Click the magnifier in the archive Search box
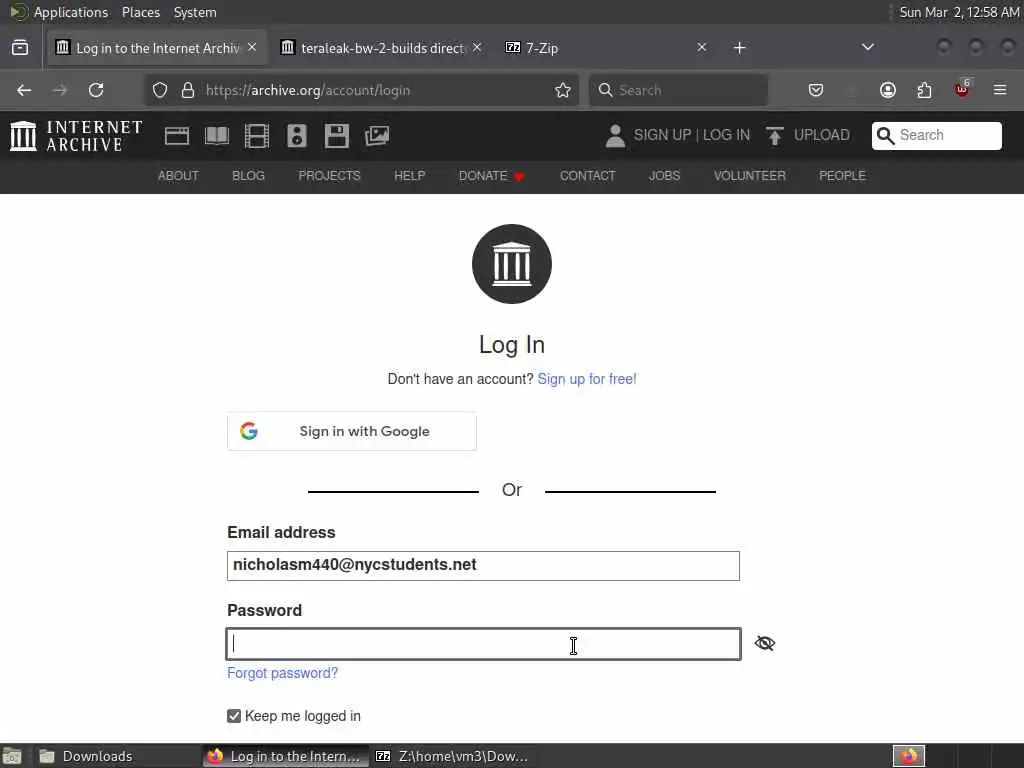Screen dimensions: 1024x768 coord(886,135)
